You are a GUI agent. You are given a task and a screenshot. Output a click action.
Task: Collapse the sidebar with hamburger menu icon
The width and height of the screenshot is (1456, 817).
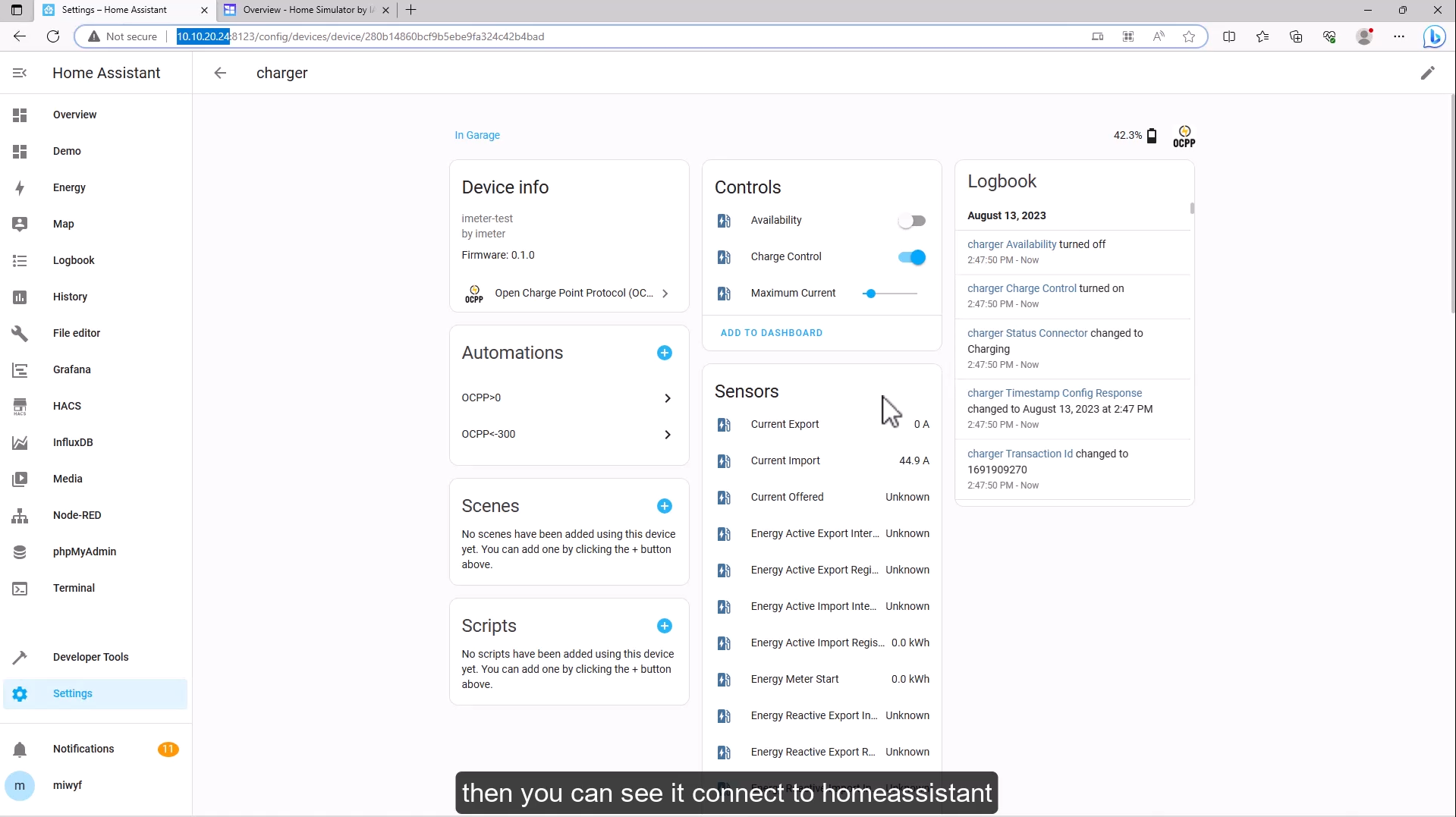20,73
